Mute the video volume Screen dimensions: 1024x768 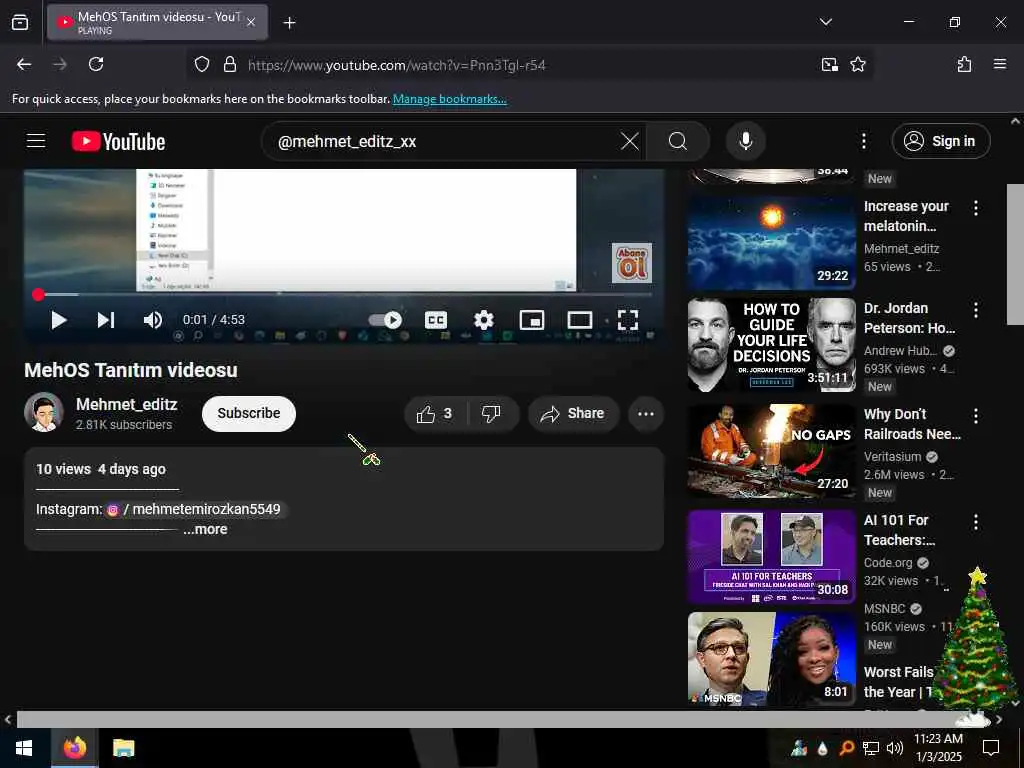pyautogui.click(x=153, y=320)
